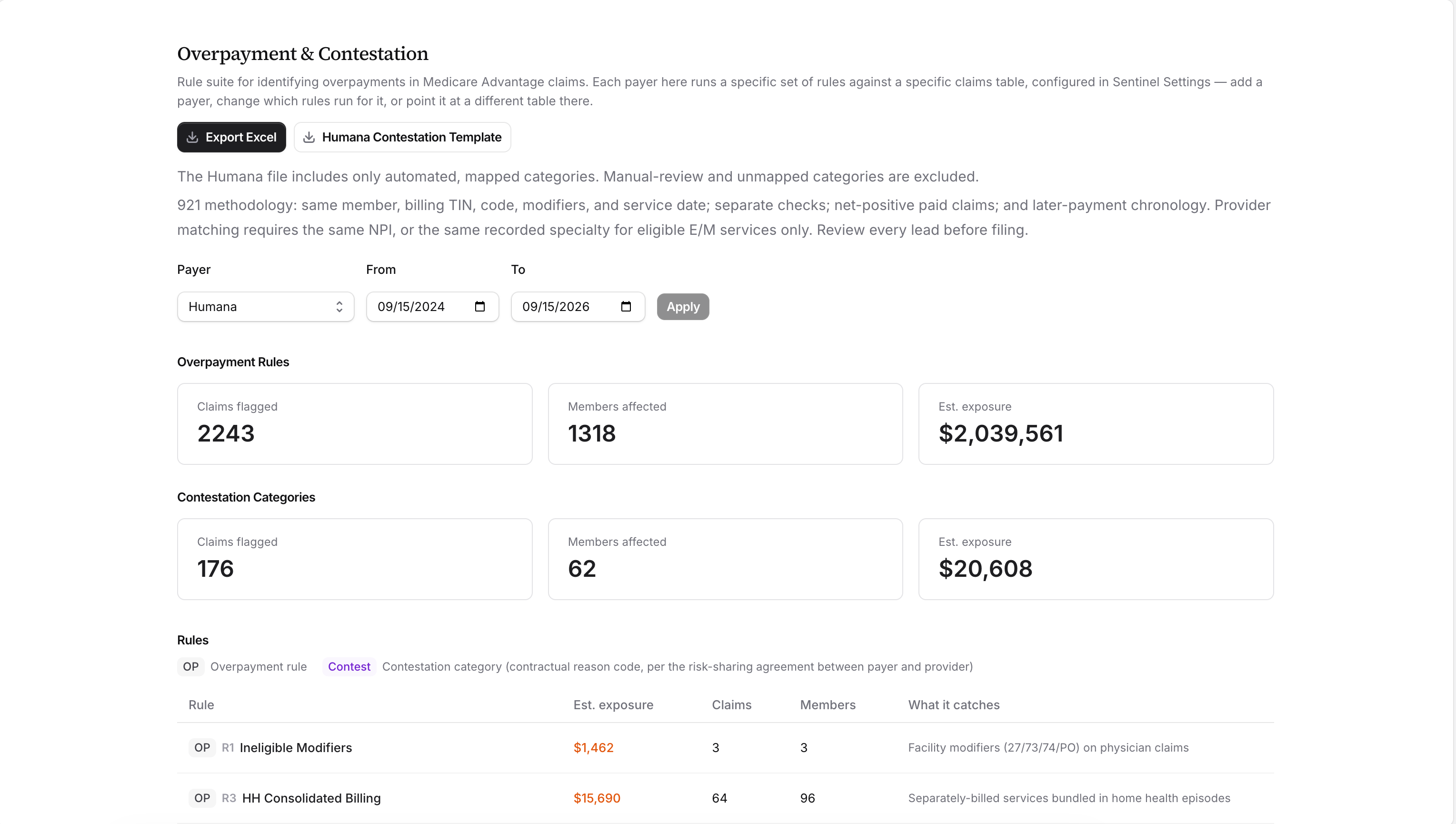Viewport: 1456px width, 824px height.
Task: Click the OP badge on HH Consolidated Billing row
Action: [x=202, y=798]
